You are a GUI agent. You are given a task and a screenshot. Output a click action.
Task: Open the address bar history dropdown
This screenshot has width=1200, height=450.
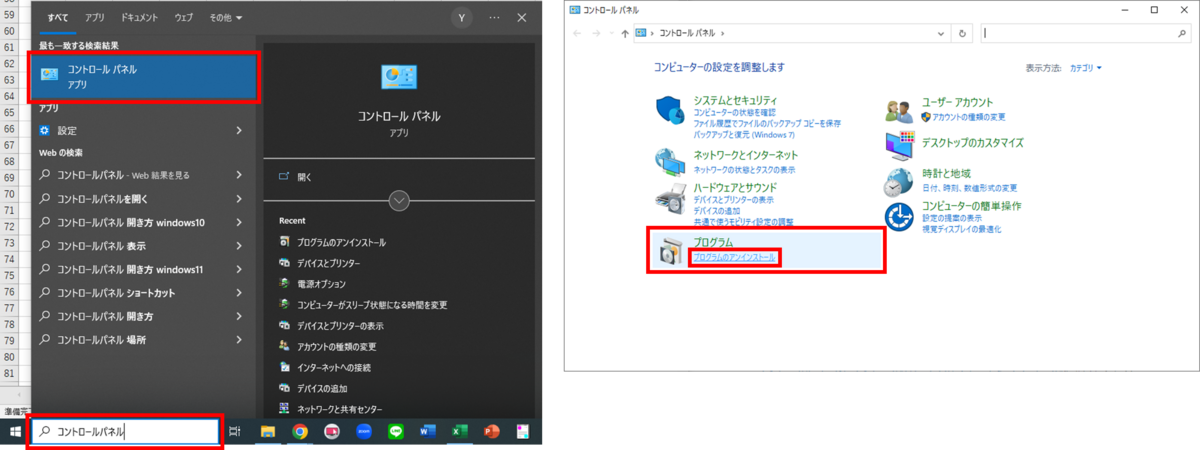point(940,33)
